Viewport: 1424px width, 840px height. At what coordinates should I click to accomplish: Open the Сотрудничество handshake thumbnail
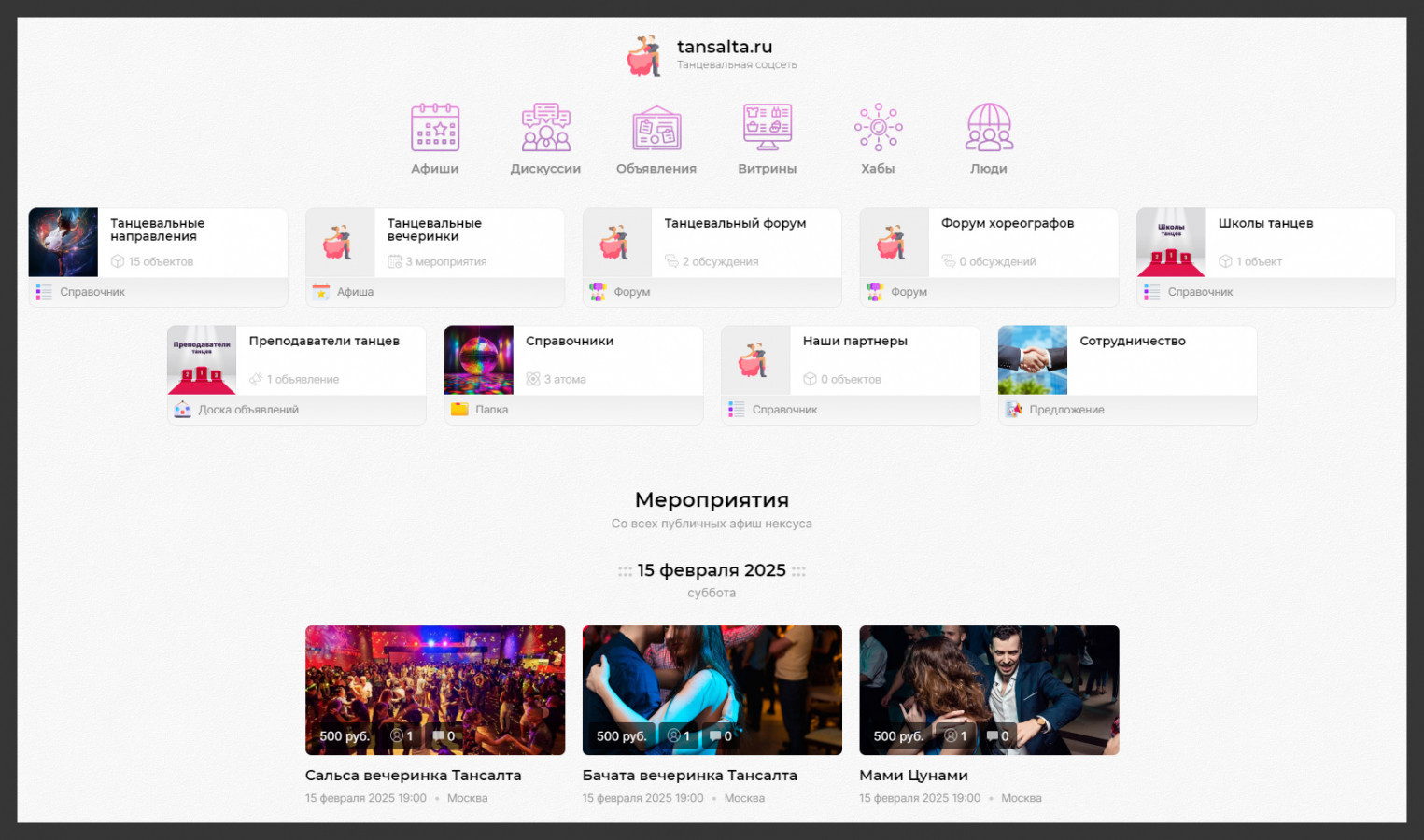[1033, 360]
